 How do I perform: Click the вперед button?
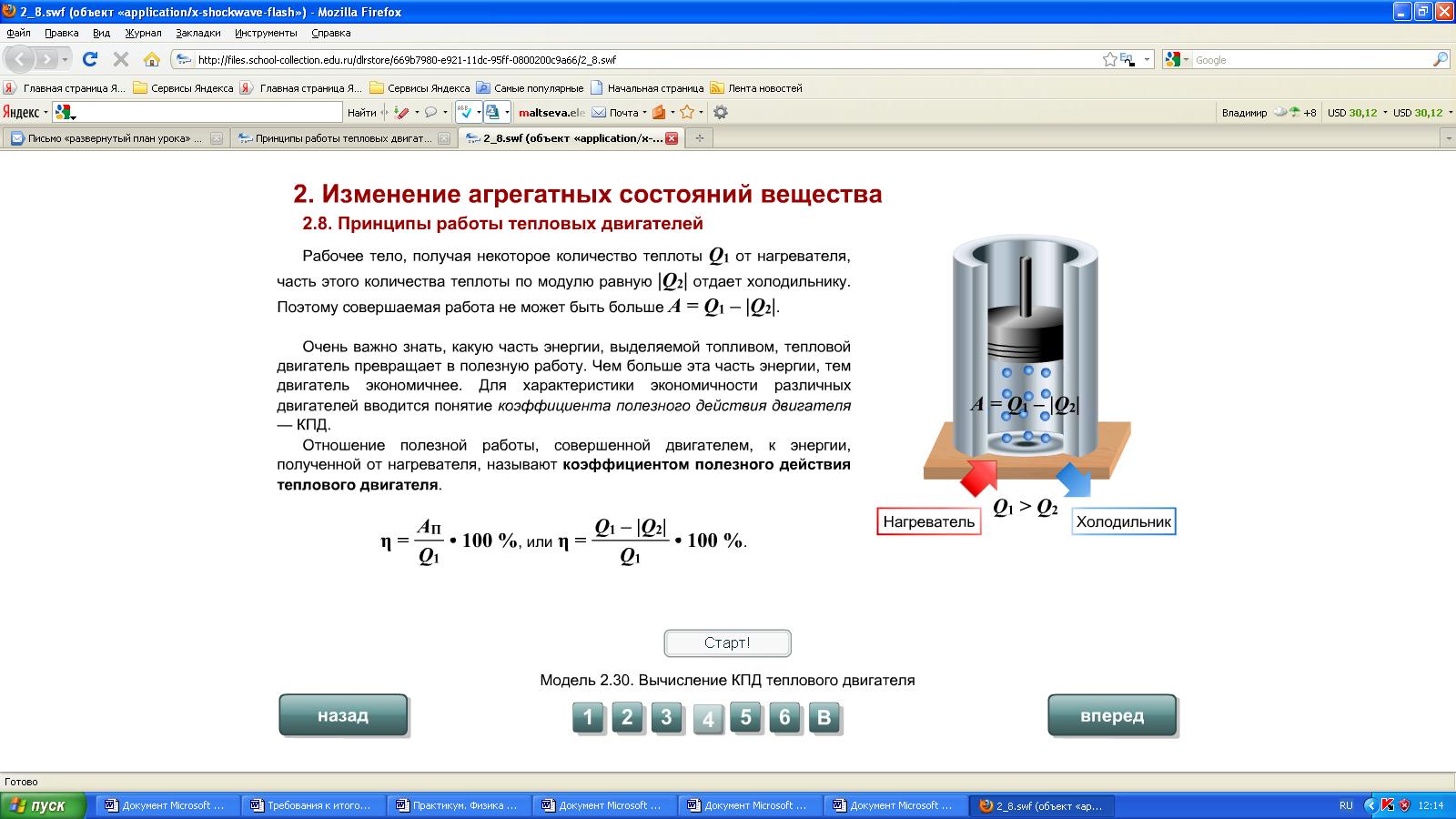click(x=1111, y=715)
